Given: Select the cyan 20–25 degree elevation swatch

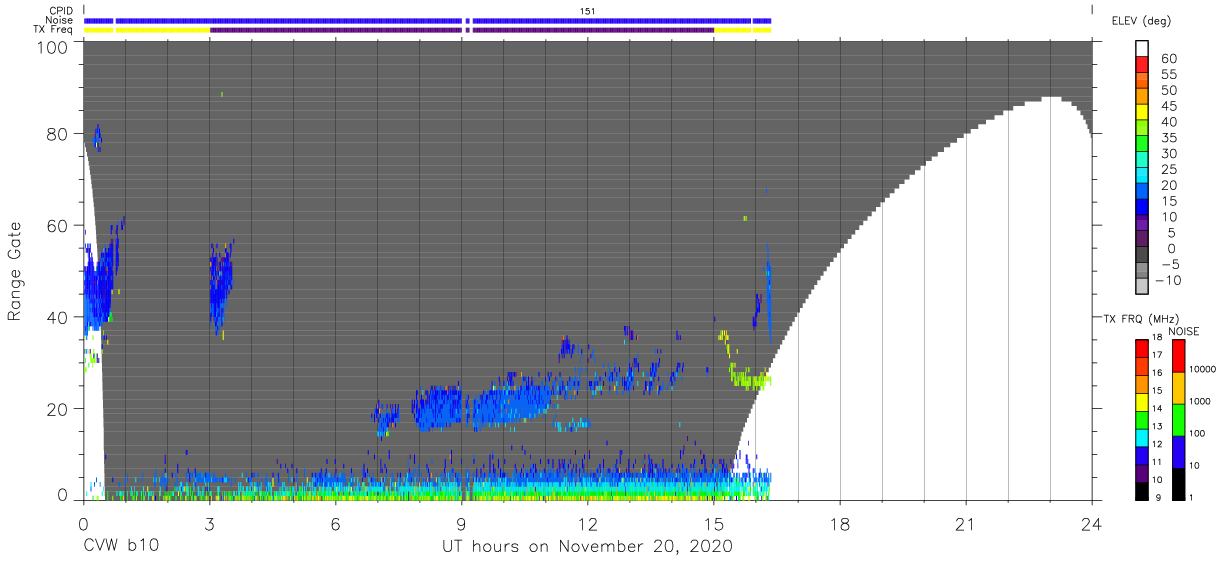Looking at the screenshot, I should point(1142,175).
